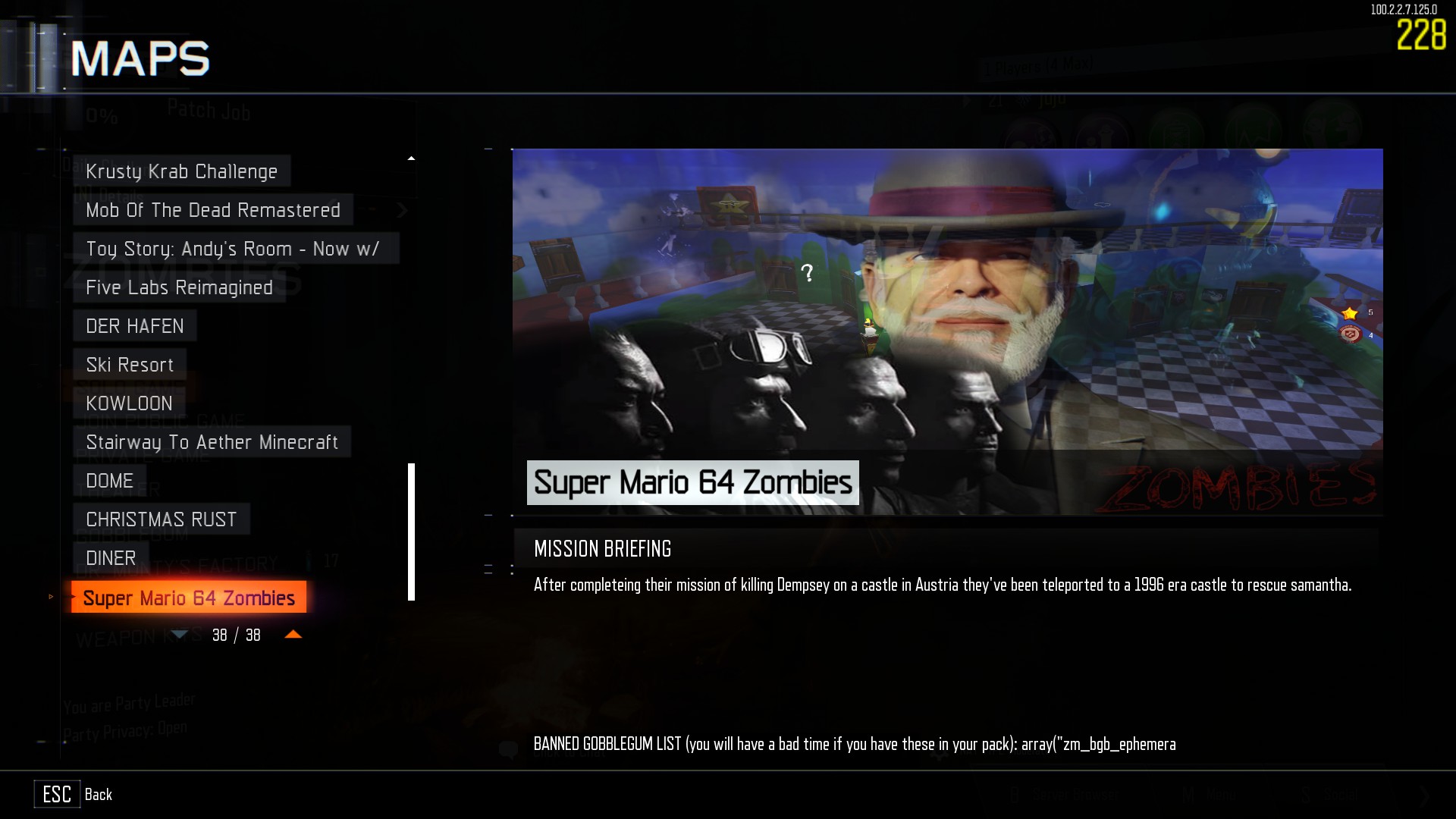Select Mob Of The Dead Remastered
Image resolution: width=1456 pixels, height=819 pixels.
pos(213,210)
